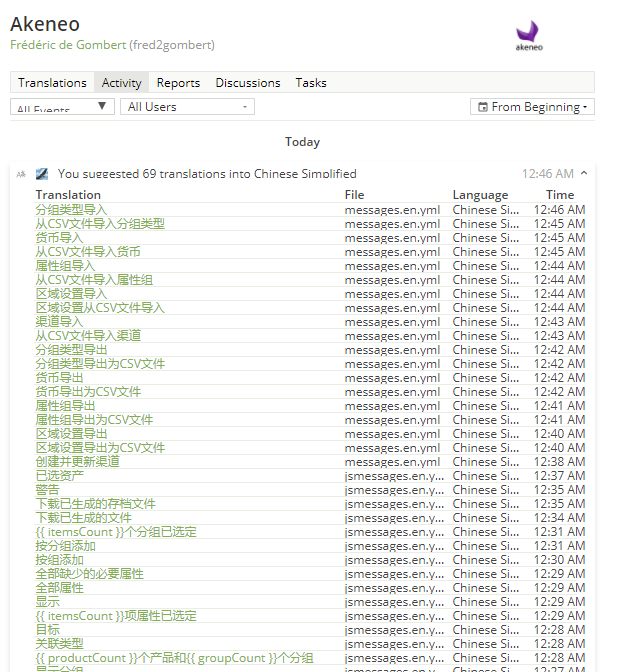Image resolution: width=617 pixels, height=672 pixels.
Task: Open the Reports tab
Action: pyautogui.click(x=178, y=83)
